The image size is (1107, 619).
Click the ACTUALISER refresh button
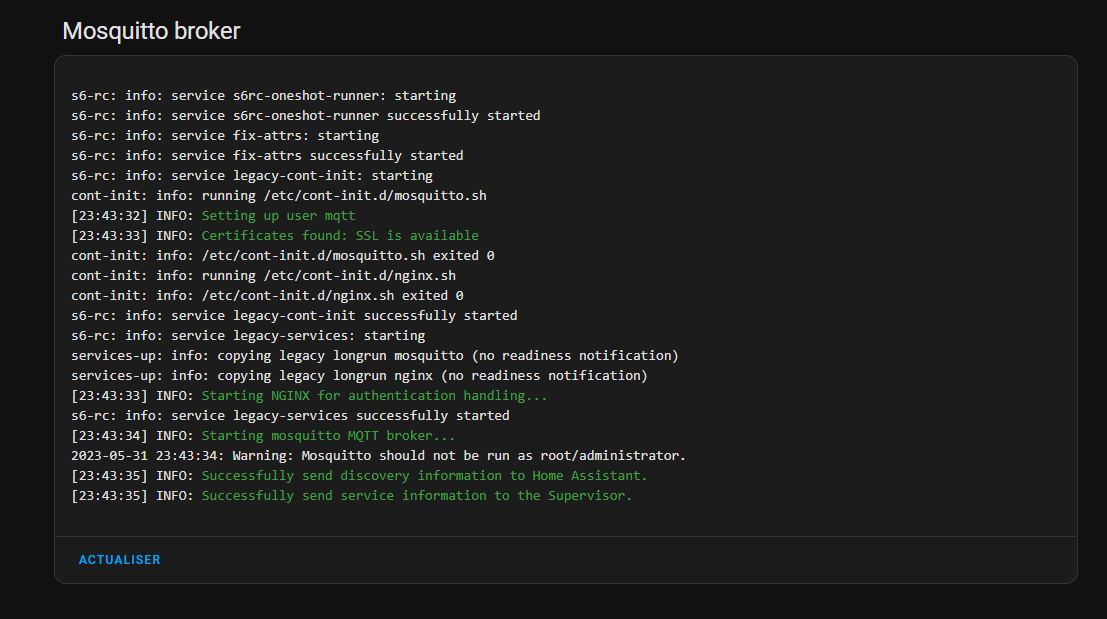119,560
